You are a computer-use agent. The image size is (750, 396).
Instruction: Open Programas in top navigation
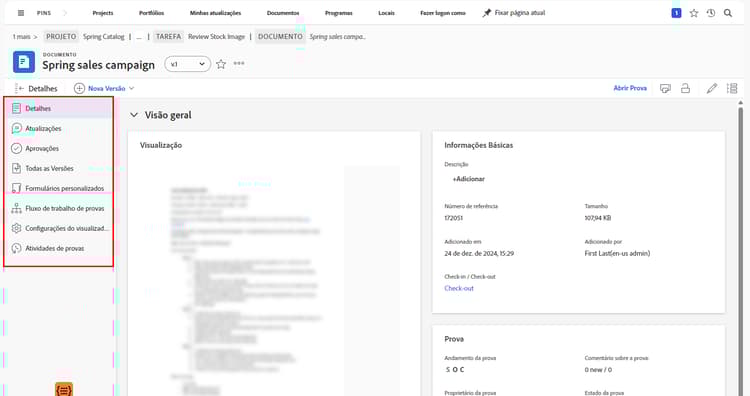[339, 13]
